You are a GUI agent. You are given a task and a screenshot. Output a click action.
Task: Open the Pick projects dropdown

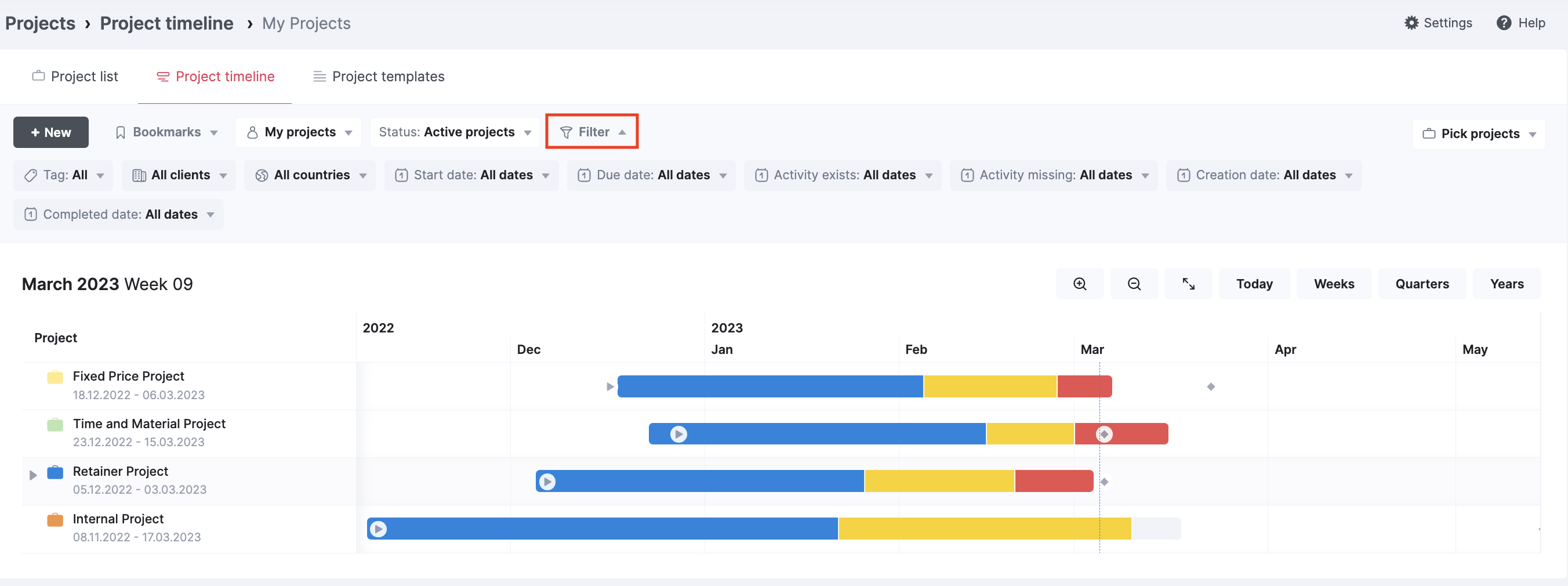[1479, 133]
